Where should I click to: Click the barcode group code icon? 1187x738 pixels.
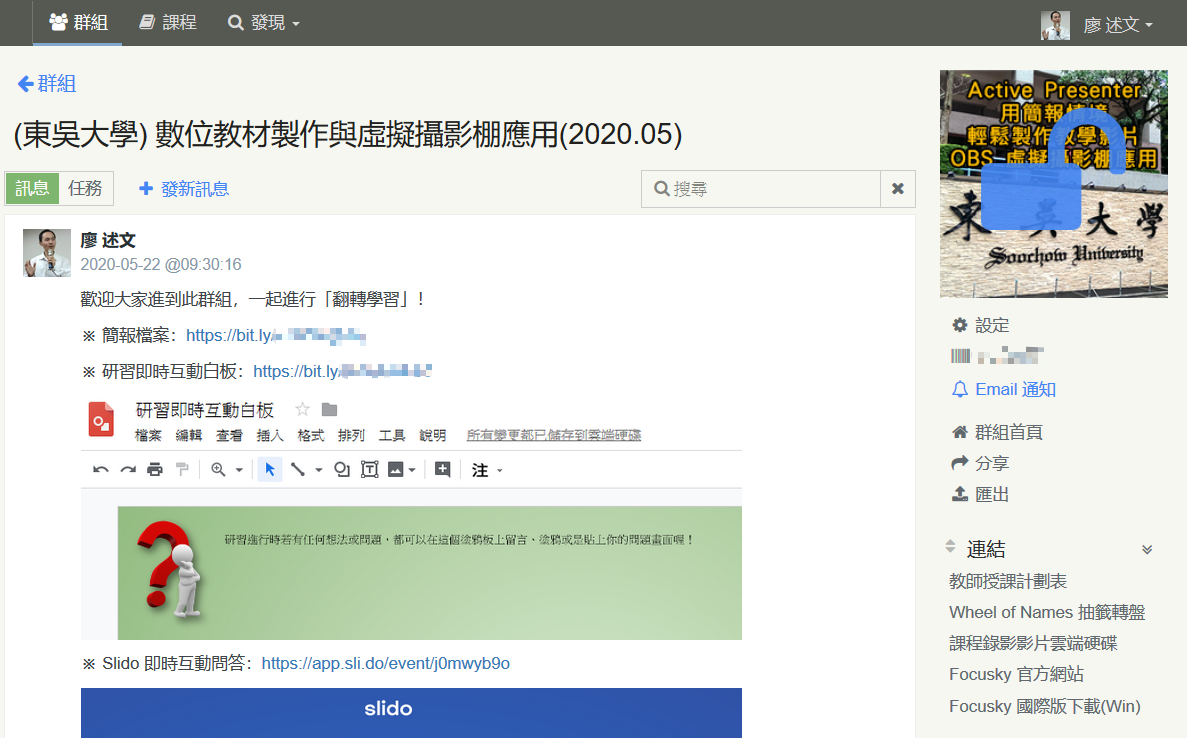tap(960, 356)
